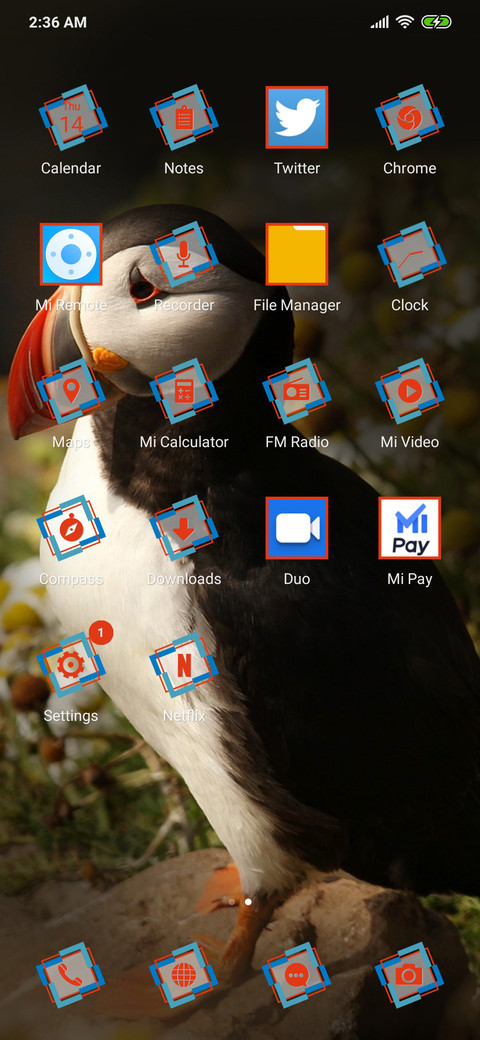The width and height of the screenshot is (480, 1040).
Task: Tap the 'File Manager' label text
Action: point(297,306)
